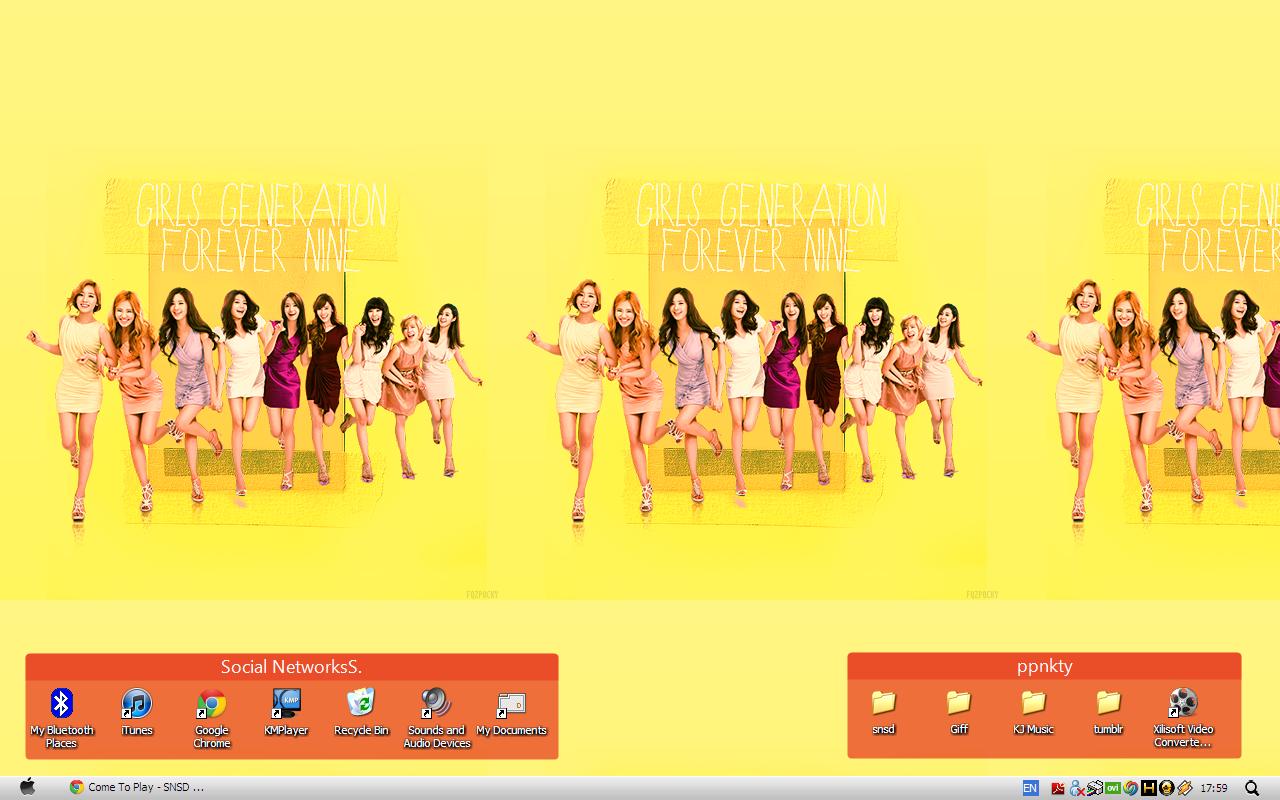Click the green ovi tray icon
Viewport: 1280px width, 800px height.
click(x=1113, y=788)
